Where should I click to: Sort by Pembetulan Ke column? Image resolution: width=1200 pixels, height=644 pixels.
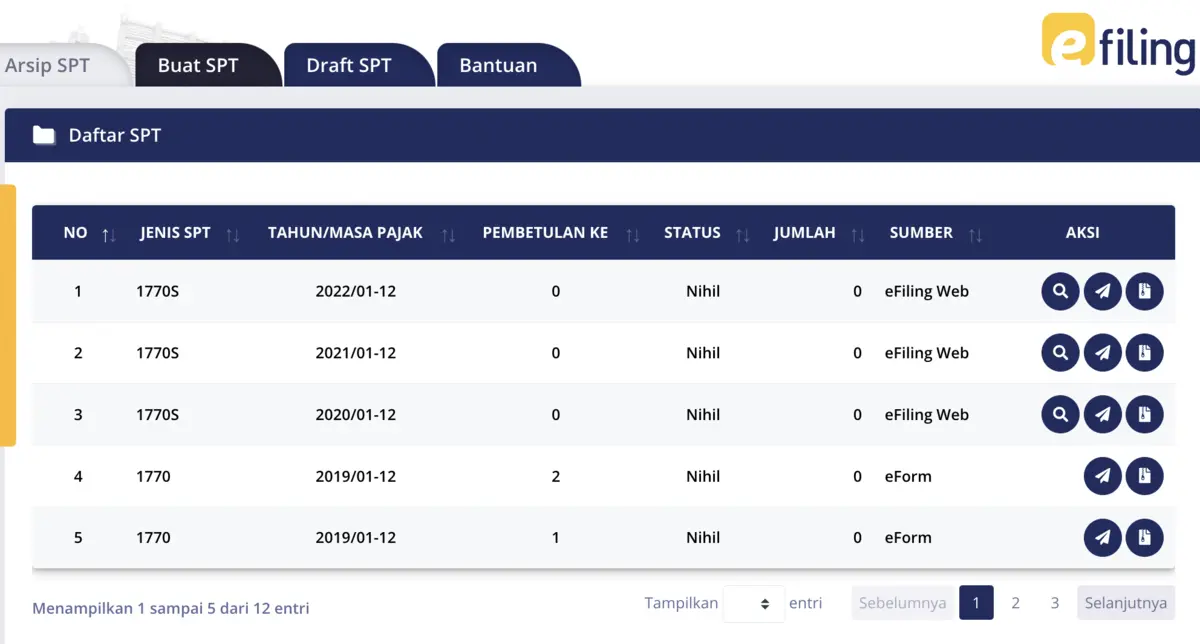(x=632, y=234)
